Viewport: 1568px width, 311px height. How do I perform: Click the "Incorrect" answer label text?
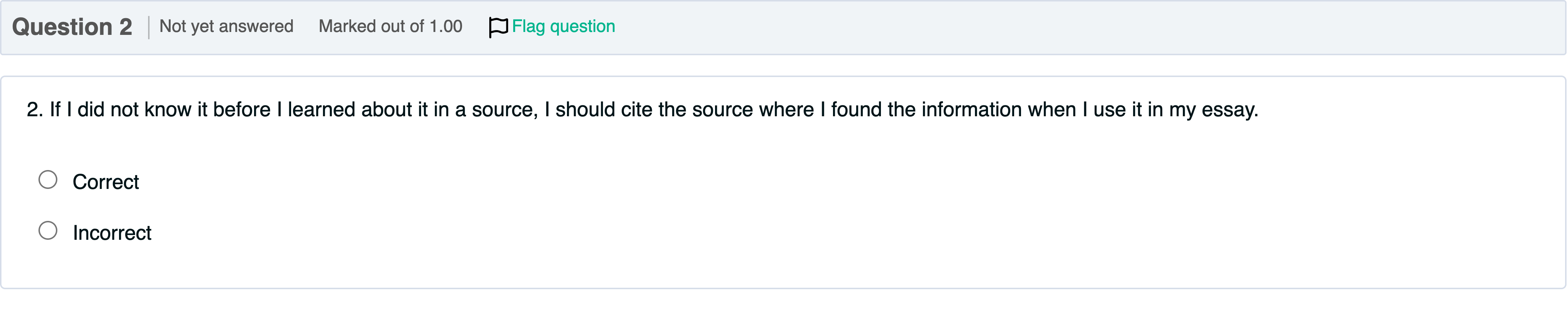112,233
